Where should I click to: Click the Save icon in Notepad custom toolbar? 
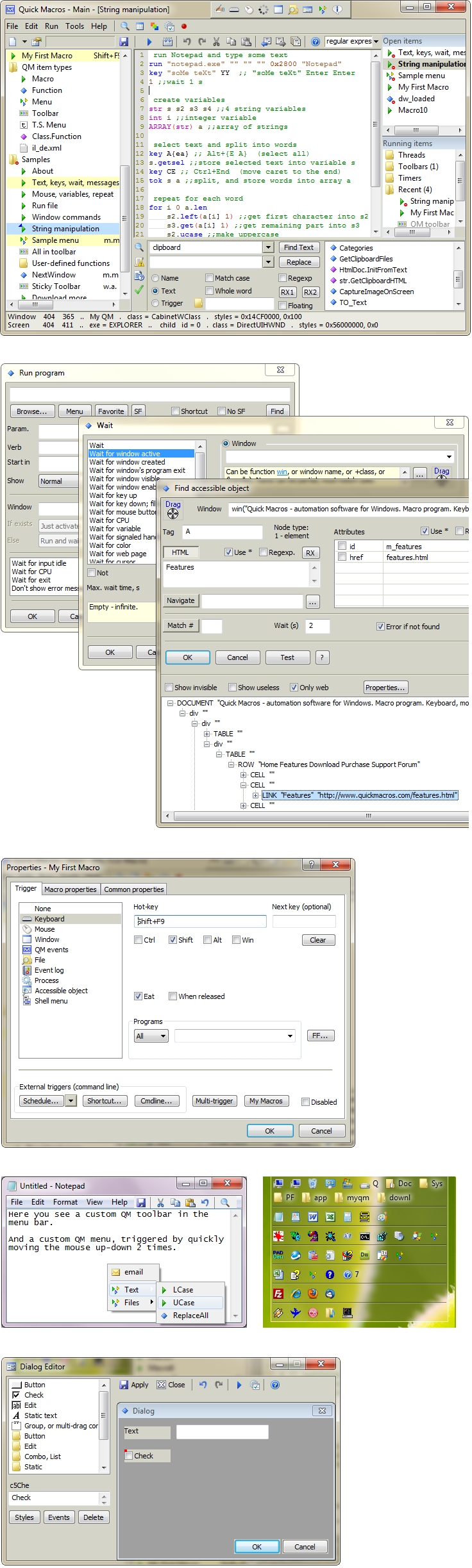pos(141,1203)
